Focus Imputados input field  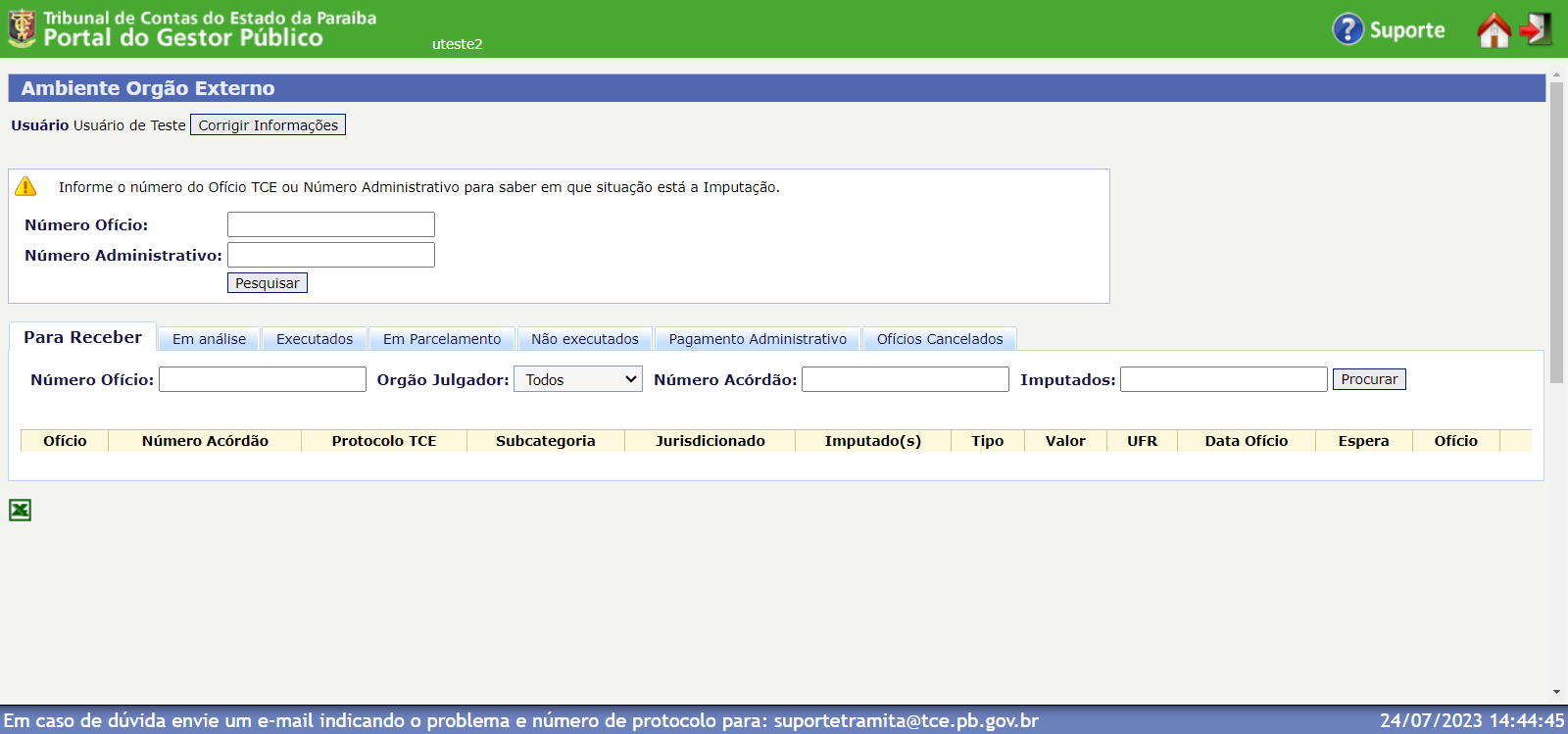click(x=1224, y=379)
